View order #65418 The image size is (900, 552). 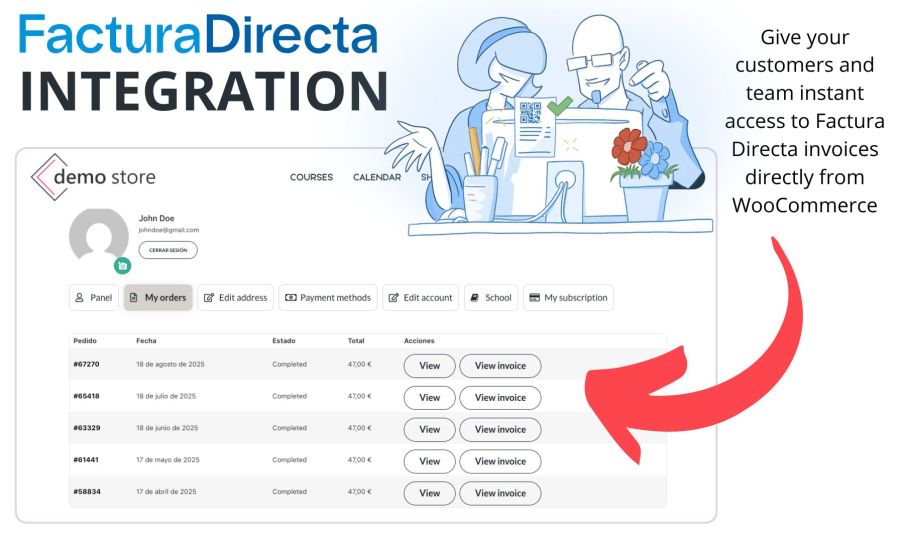429,398
